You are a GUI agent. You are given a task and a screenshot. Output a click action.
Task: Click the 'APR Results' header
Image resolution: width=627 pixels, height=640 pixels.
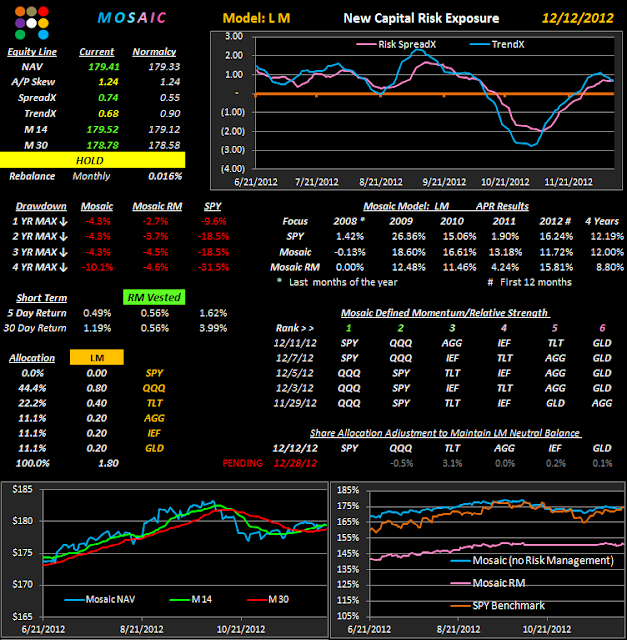tap(502, 207)
